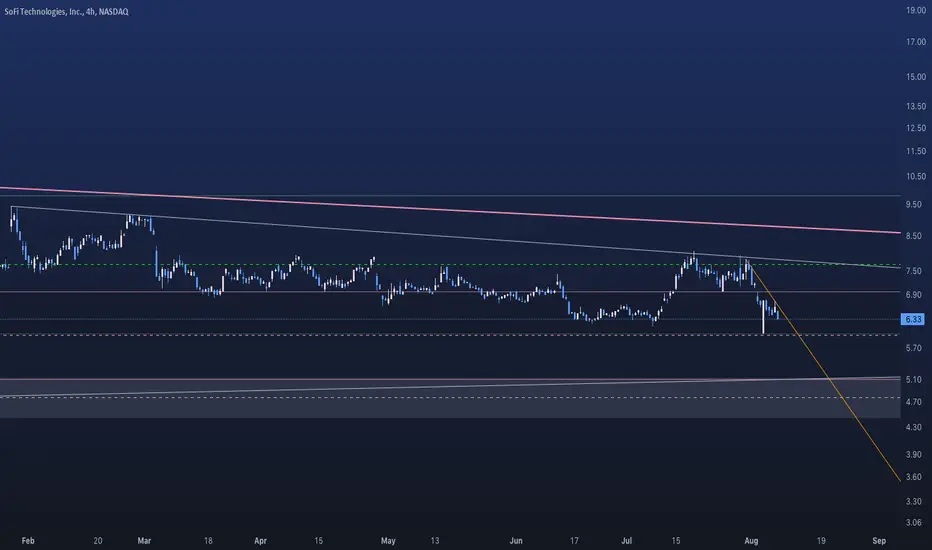The image size is (932, 550).
Task: Click the Apr date label
Action: [260, 540]
